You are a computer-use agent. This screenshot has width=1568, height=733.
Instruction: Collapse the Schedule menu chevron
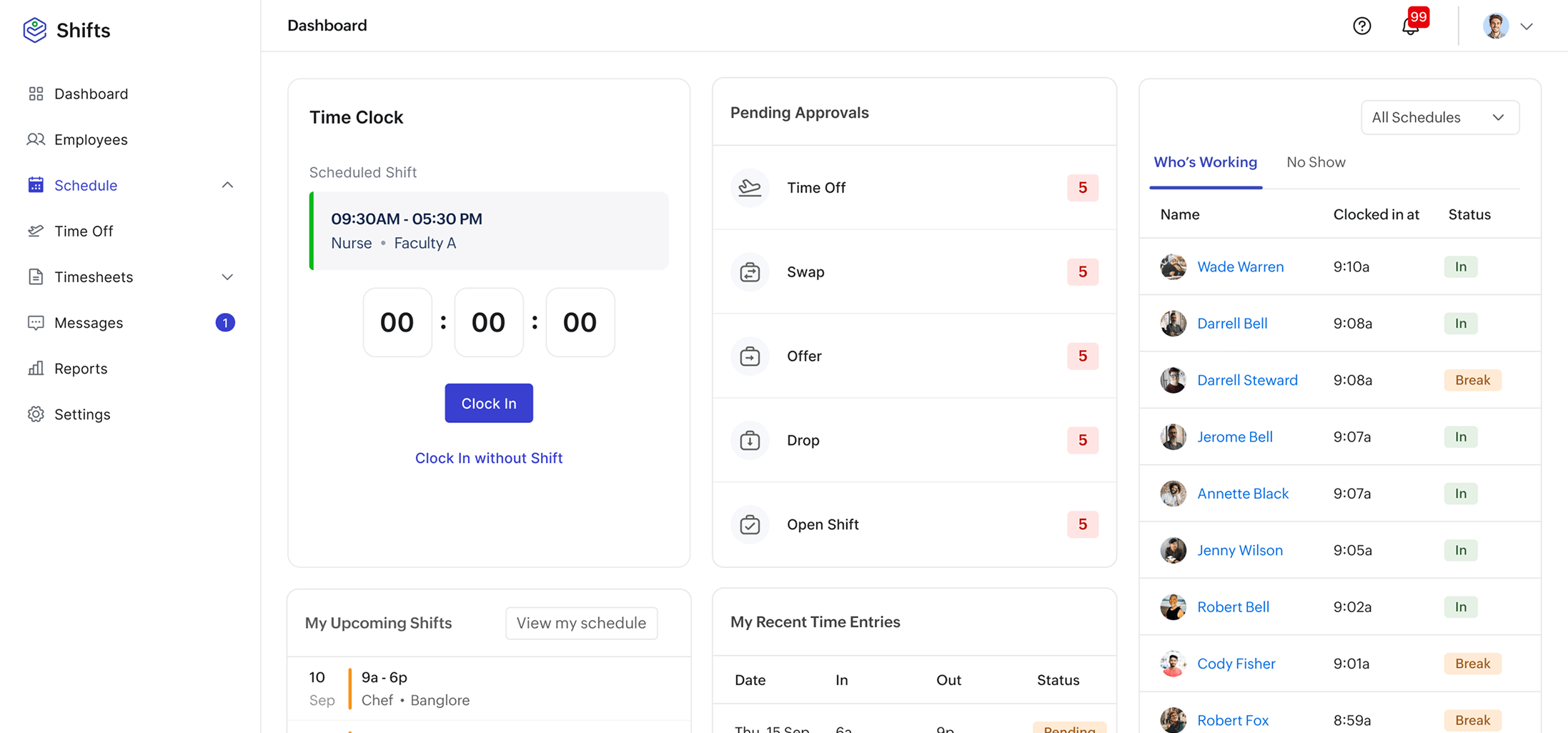(x=227, y=185)
